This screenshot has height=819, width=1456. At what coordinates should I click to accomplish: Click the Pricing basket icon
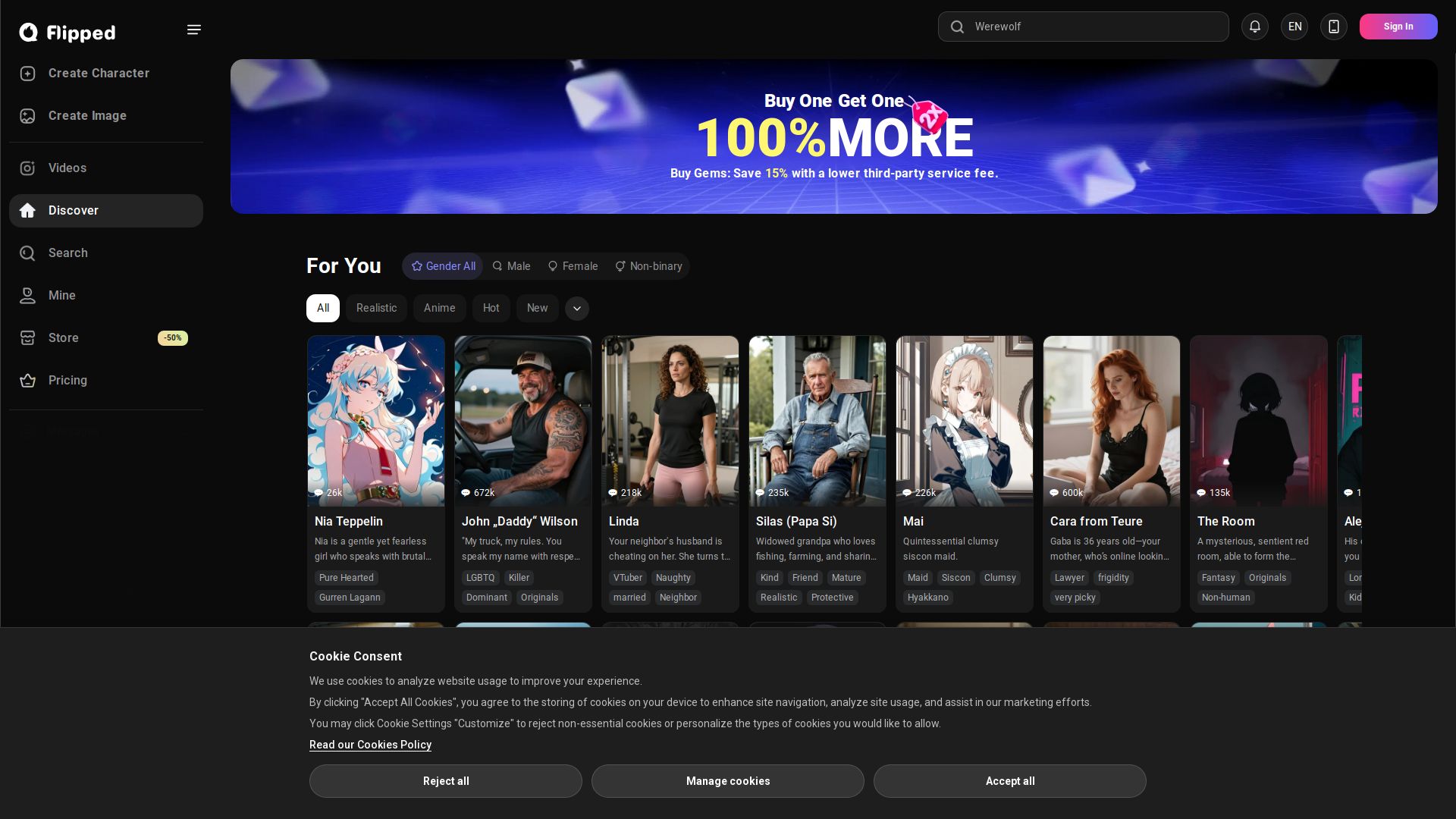tap(28, 381)
